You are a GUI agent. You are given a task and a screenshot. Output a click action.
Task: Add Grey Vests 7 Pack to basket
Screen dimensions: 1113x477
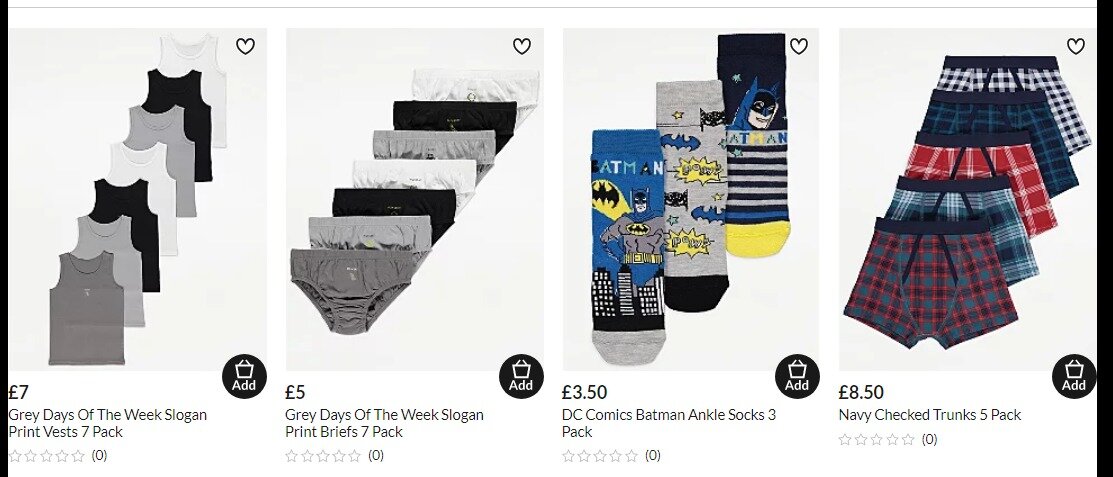click(244, 376)
